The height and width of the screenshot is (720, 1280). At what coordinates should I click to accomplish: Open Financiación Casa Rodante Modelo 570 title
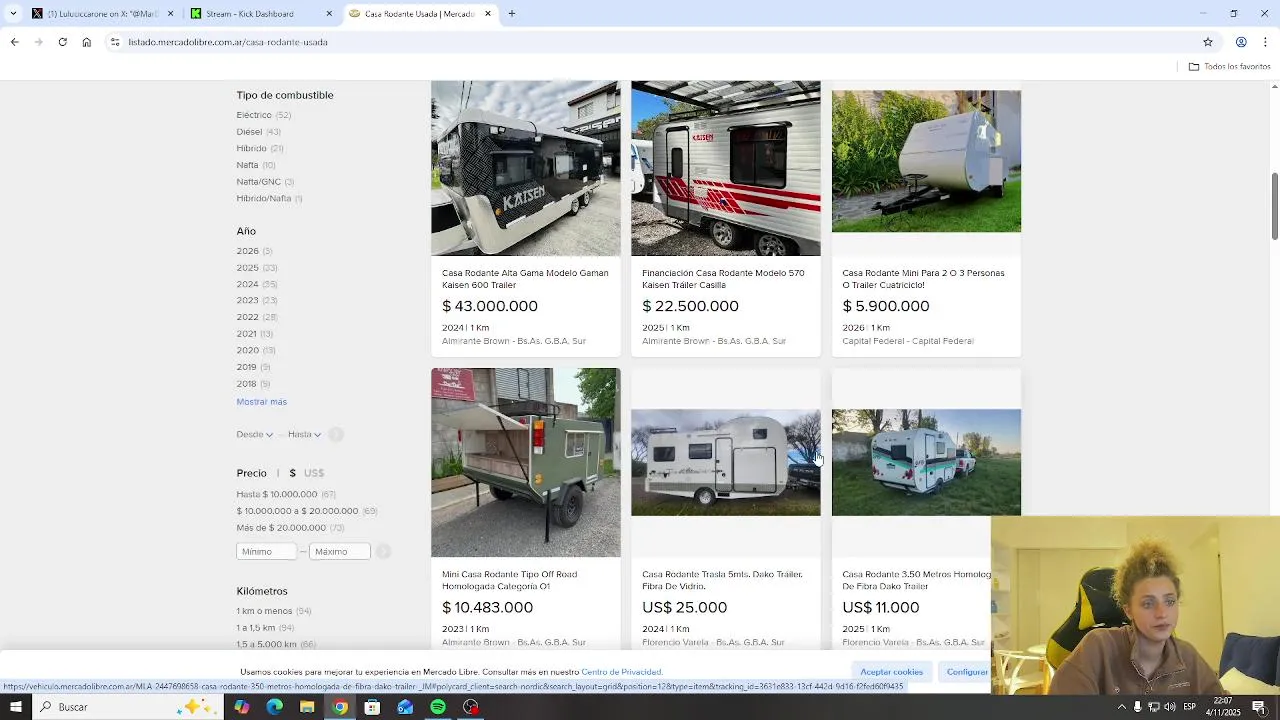(x=723, y=279)
